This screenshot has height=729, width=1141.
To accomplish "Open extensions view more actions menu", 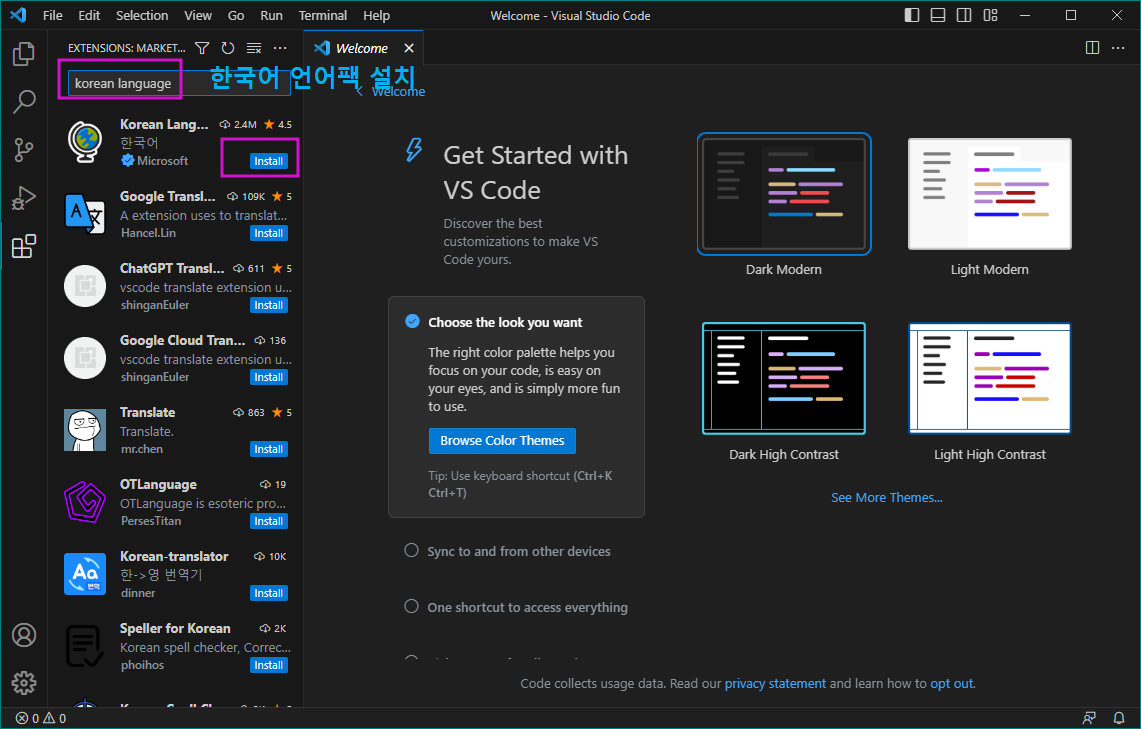I will 280,48.
